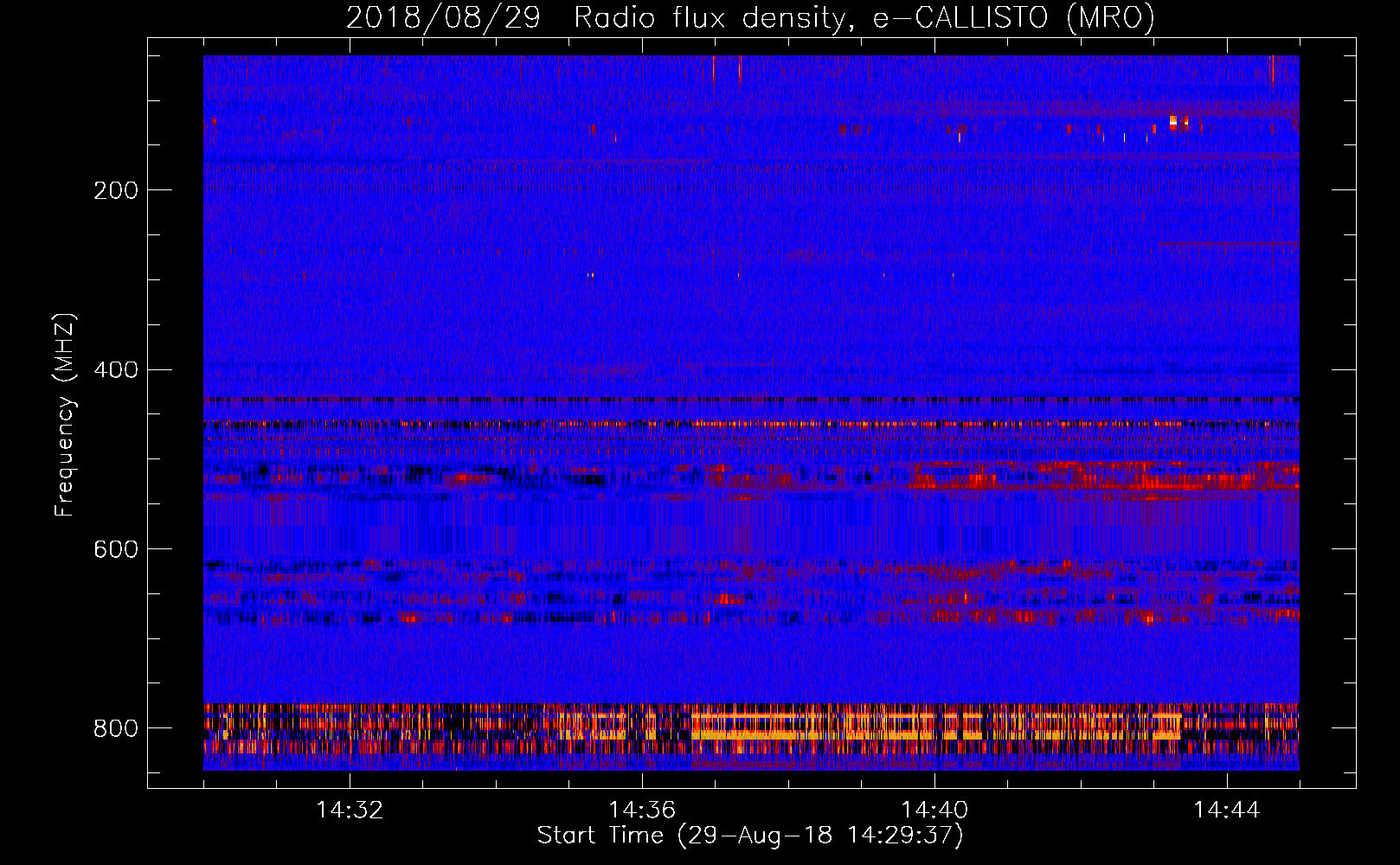Click the 14:40 time tick label
This screenshot has height=865, width=1400.
coord(934,811)
